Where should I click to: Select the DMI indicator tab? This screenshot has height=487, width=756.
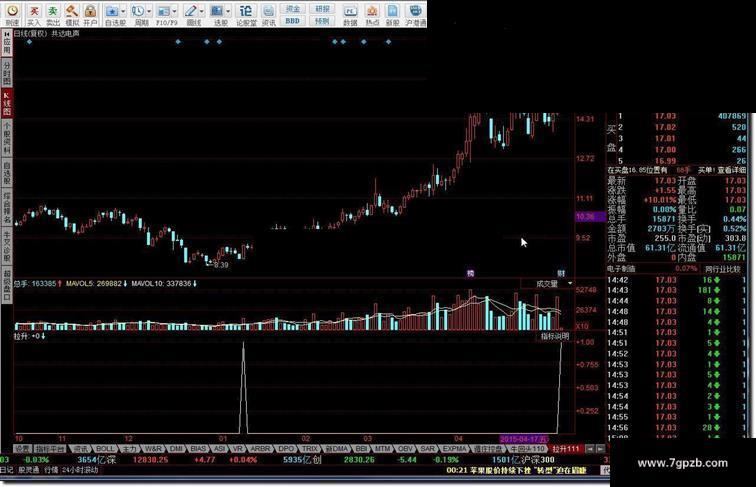pyautogui.click(x=176, y=449)
